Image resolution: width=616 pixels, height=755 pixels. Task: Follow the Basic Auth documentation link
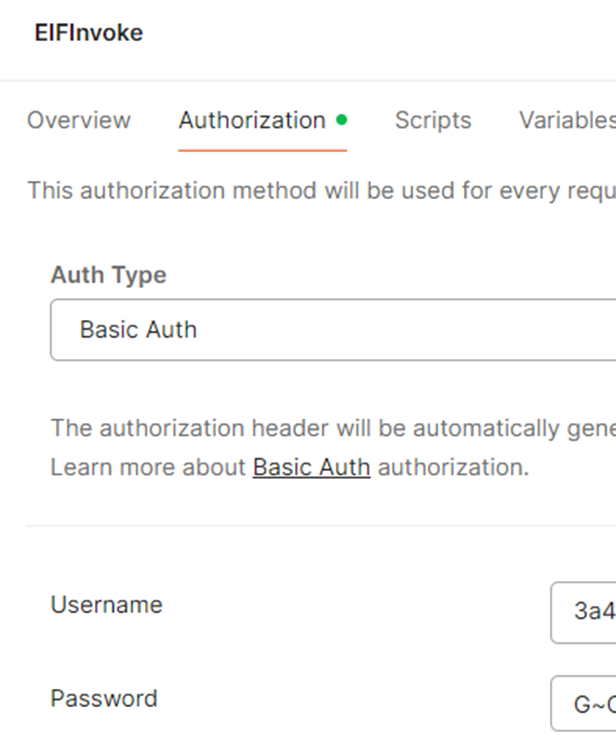pos(312,467)
